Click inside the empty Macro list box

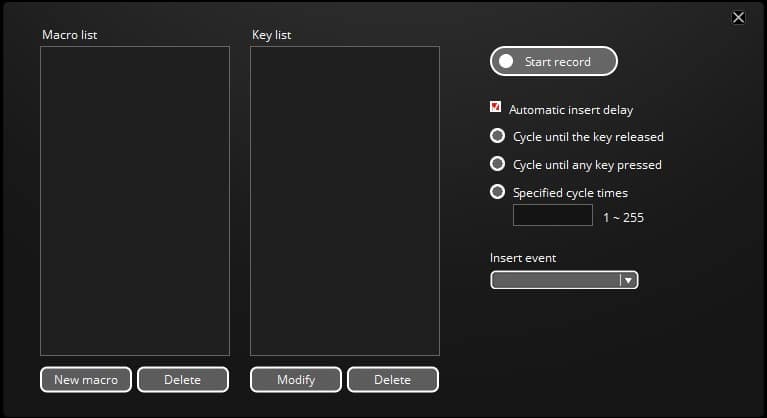135,200
